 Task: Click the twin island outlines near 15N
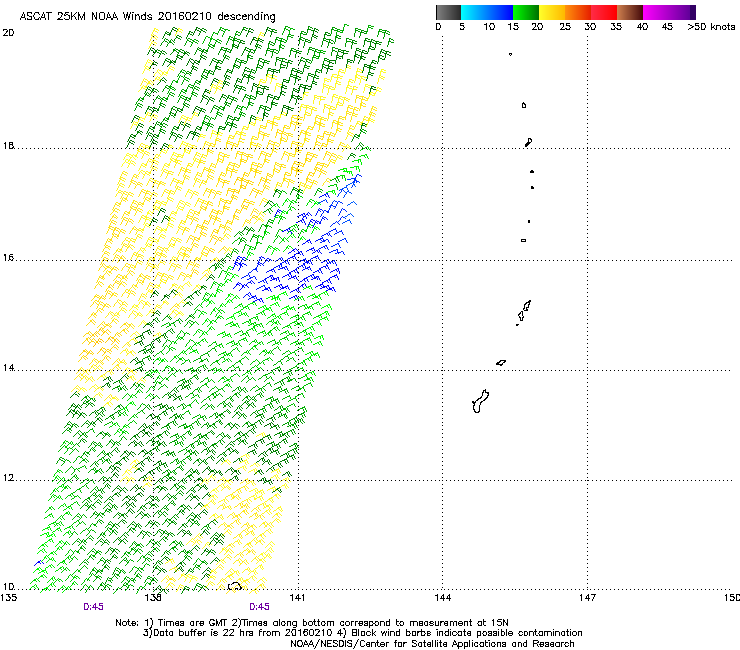524,311
